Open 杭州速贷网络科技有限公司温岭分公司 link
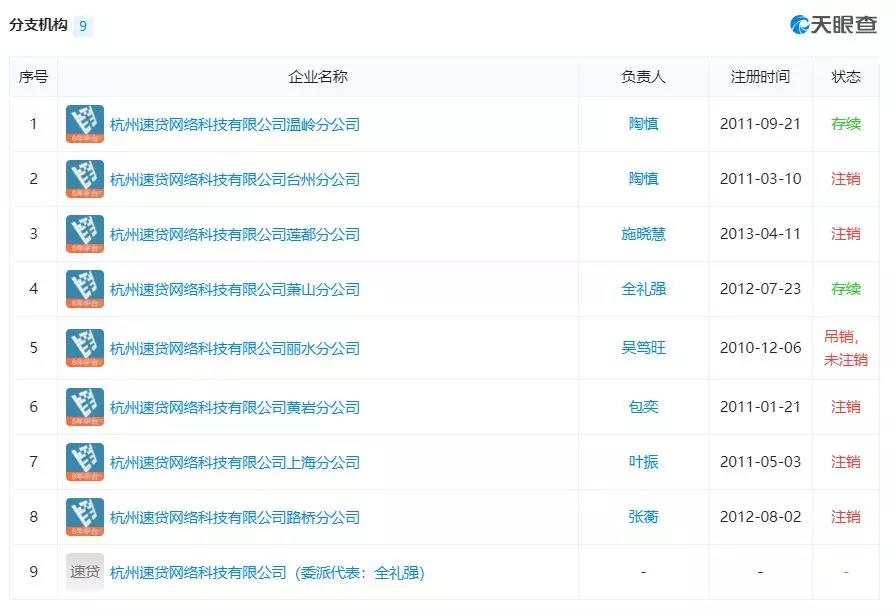This screenshot has width=896, height=614. pyautogui.click(x=235, y=124)
